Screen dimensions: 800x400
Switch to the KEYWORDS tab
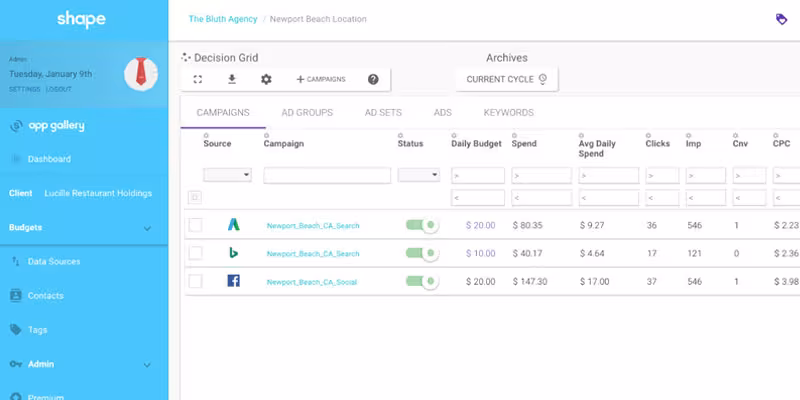click(509, 113)
